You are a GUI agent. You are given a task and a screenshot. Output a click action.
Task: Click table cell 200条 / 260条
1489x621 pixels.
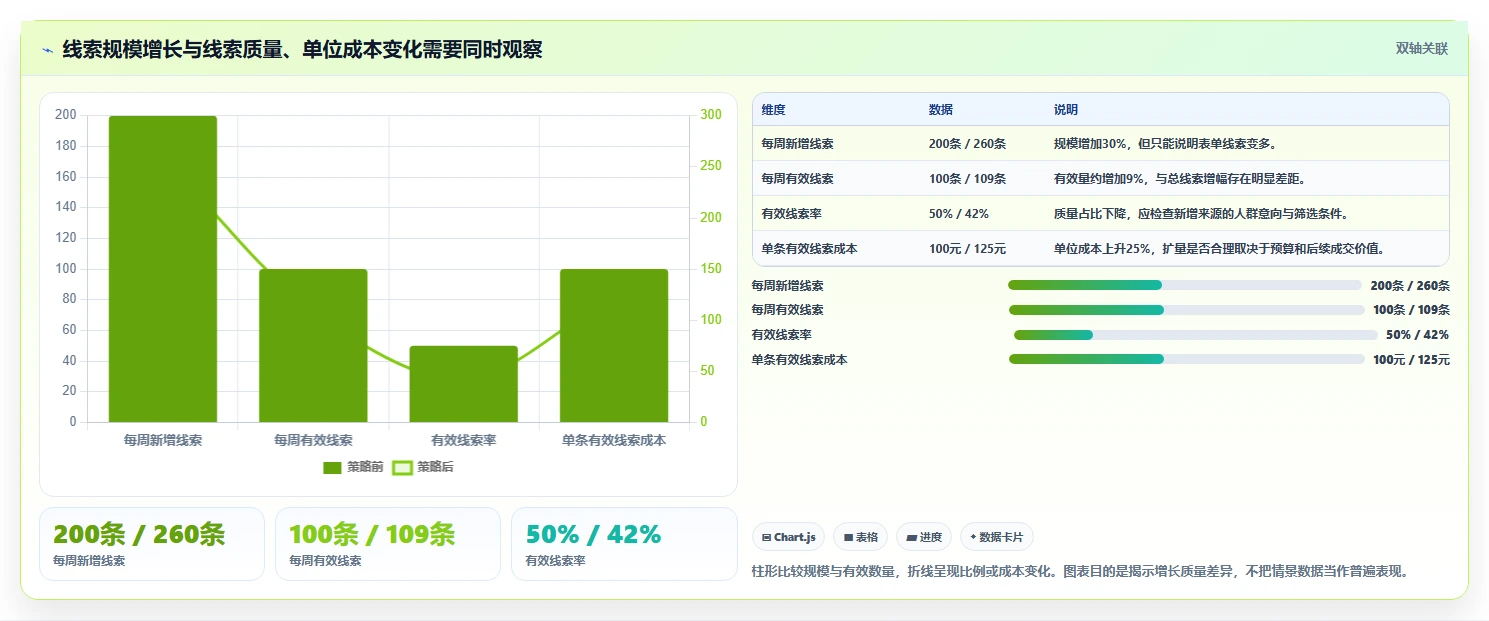tap(967, 144)
